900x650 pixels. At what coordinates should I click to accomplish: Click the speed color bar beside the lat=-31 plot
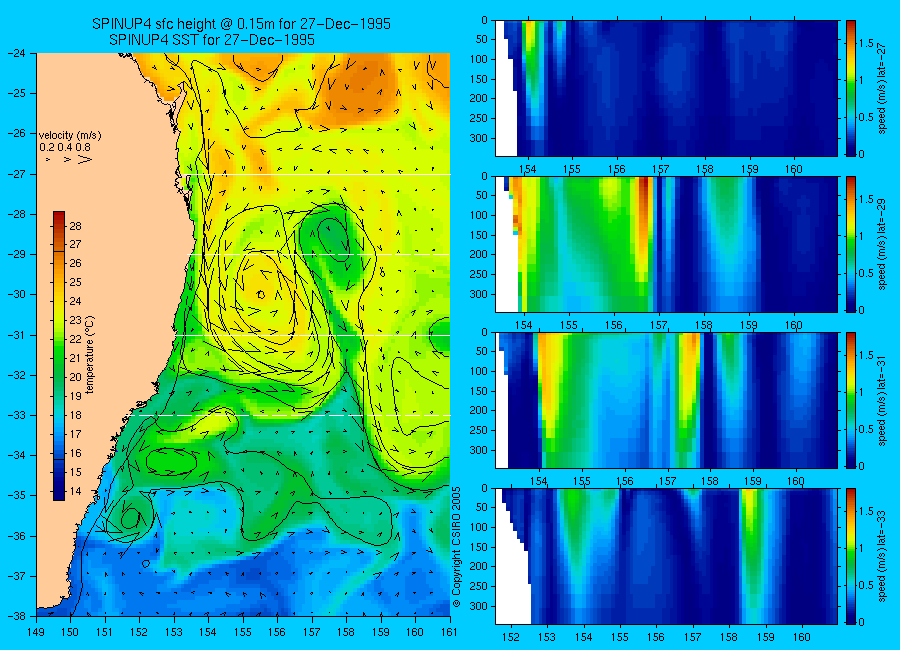(851, 400)
